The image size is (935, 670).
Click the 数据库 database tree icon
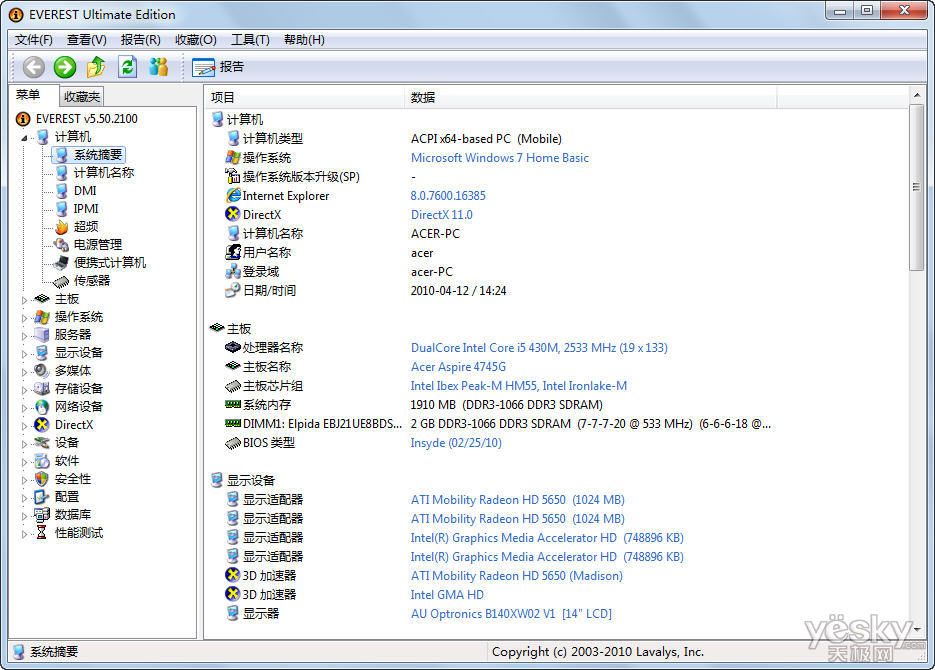pos(41,514)
